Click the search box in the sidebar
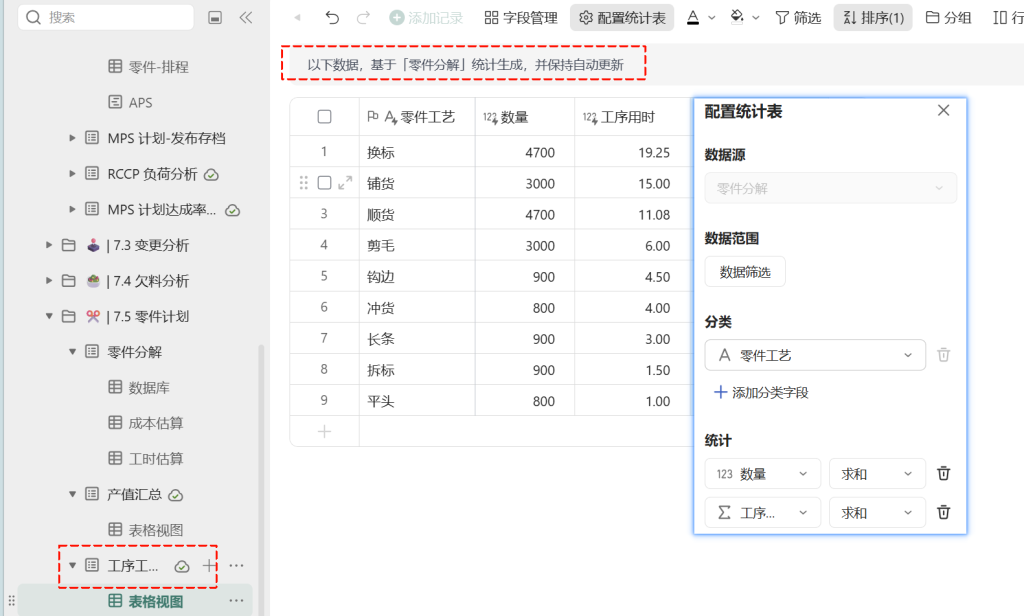This screenshot has width=1024, height=616. coord(106,18)
